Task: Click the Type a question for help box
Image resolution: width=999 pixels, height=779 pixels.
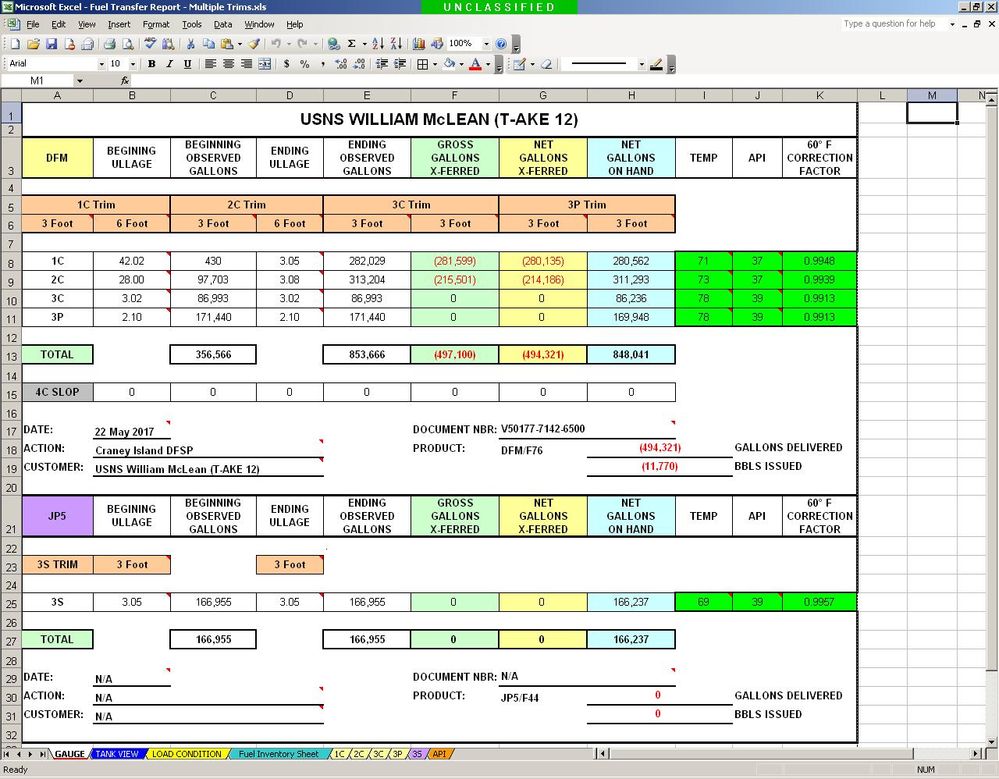Action: click(x=894, y=24)
